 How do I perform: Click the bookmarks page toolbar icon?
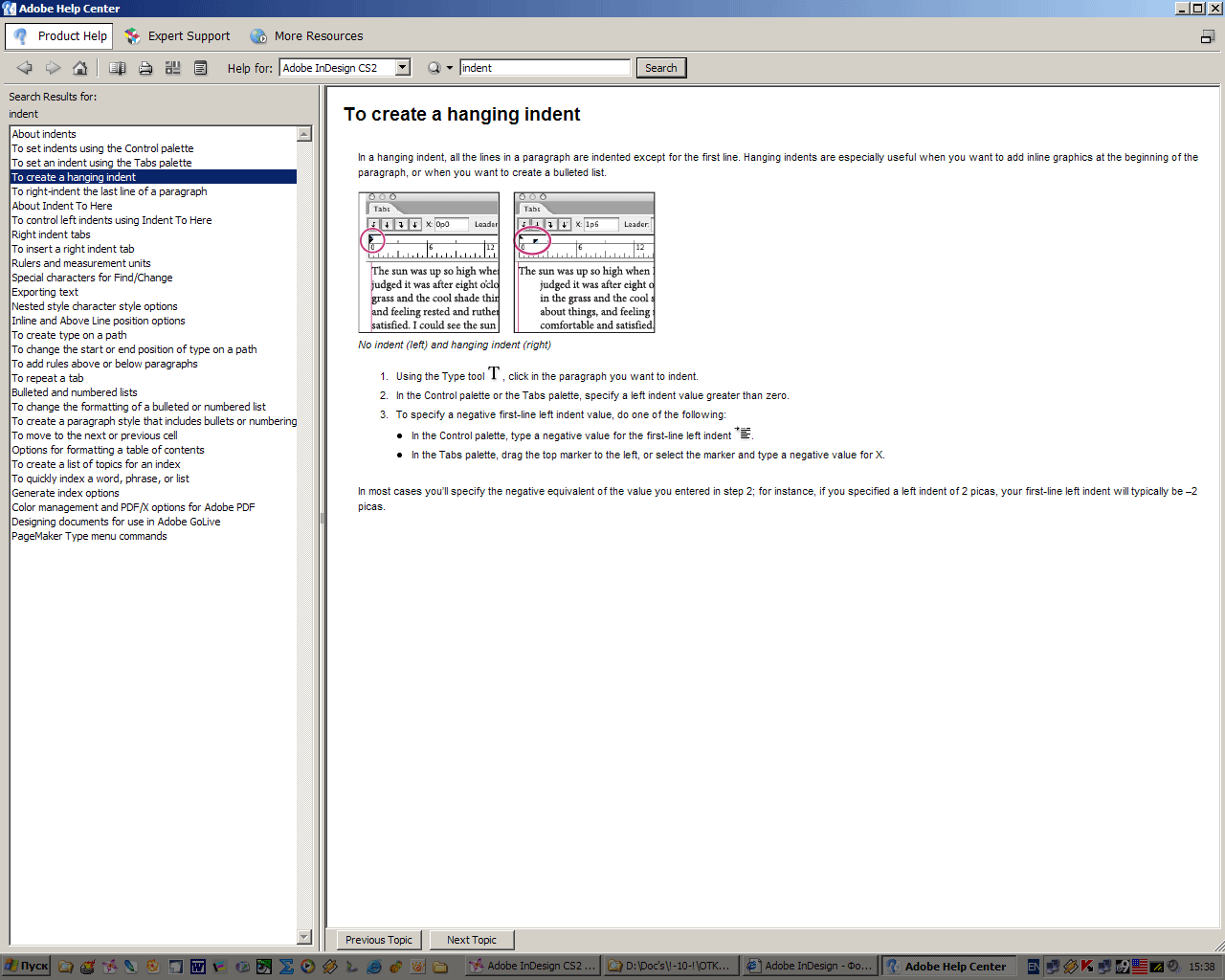(x=201, y=68)
